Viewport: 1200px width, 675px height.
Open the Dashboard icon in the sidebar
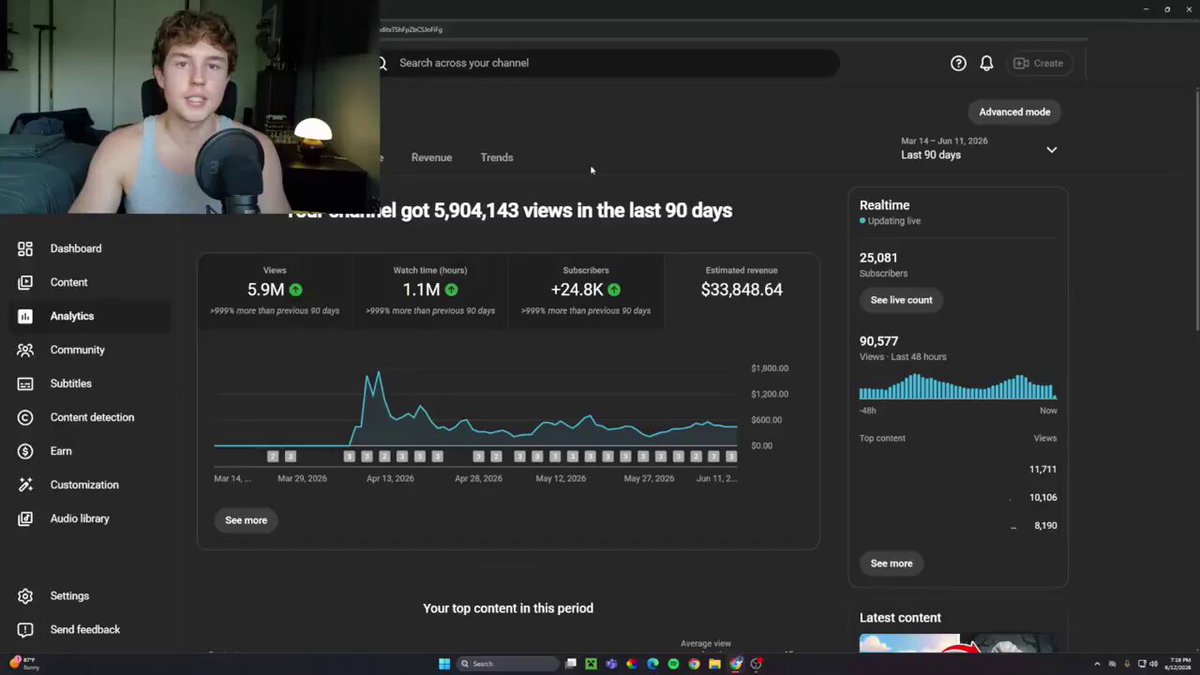[x=26, y=249]
